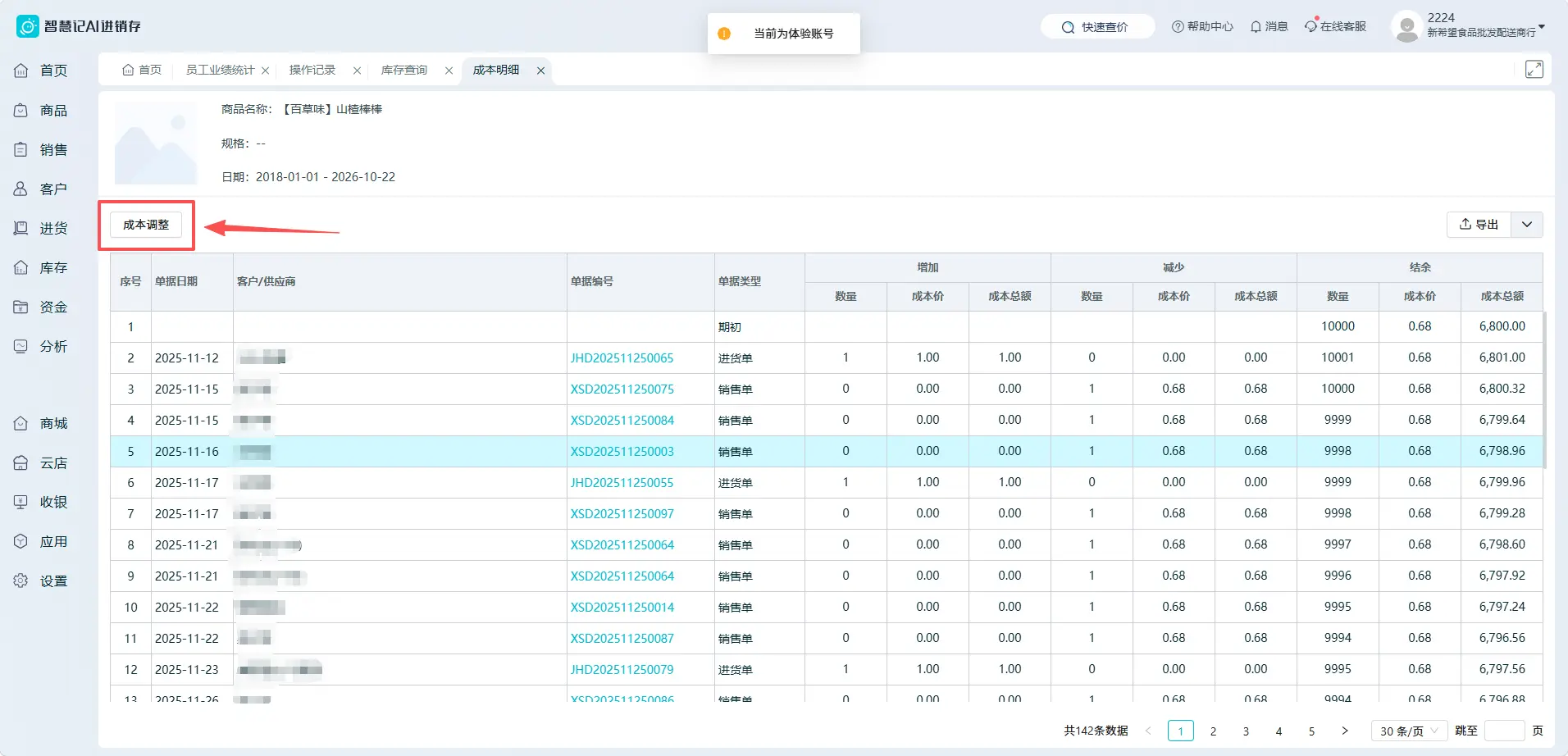Viewport: 1568px width, 756px height.
Task: Open the 销售 sidebar section
Action: pos(41,149)
